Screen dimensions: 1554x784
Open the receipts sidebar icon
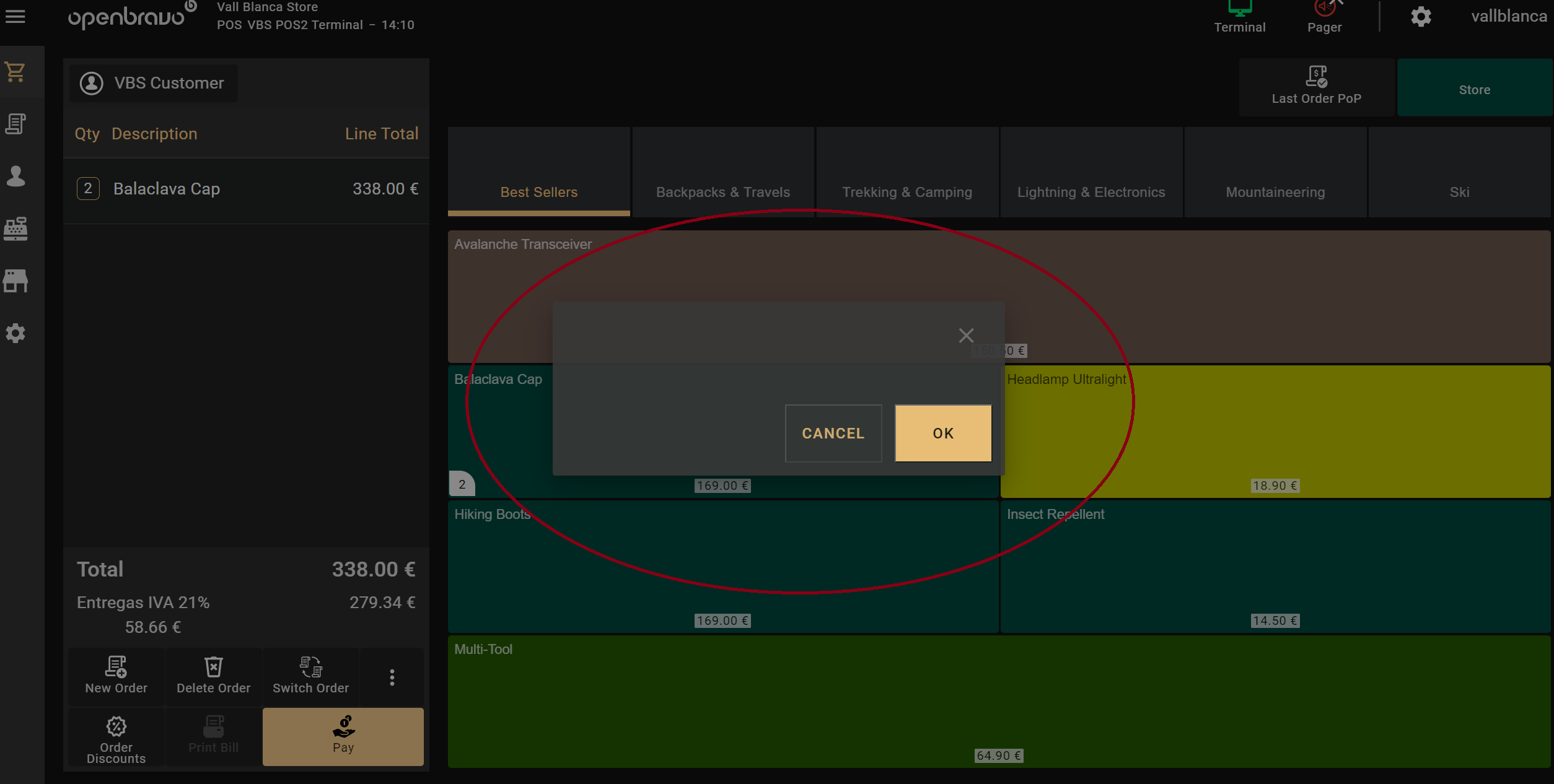click(x=15, y=124)
